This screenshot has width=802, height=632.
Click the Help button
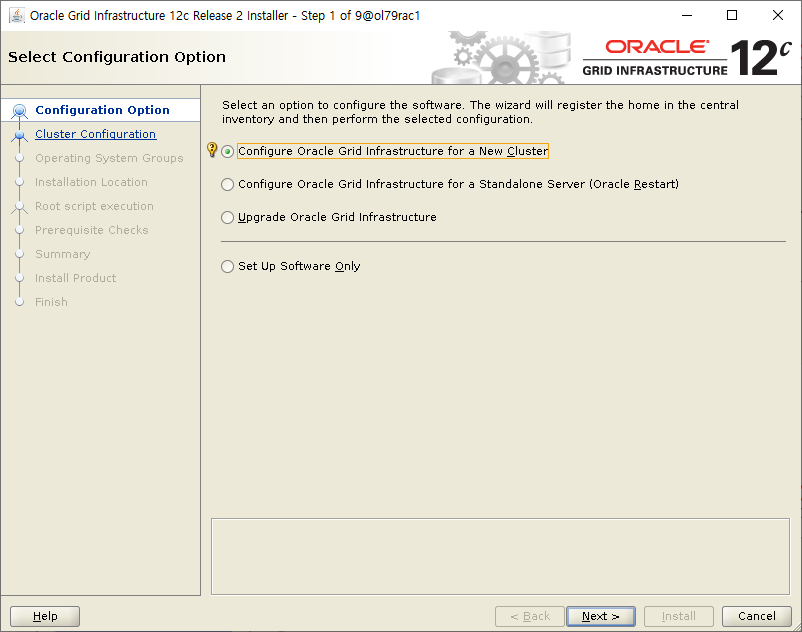click(45, 616)
